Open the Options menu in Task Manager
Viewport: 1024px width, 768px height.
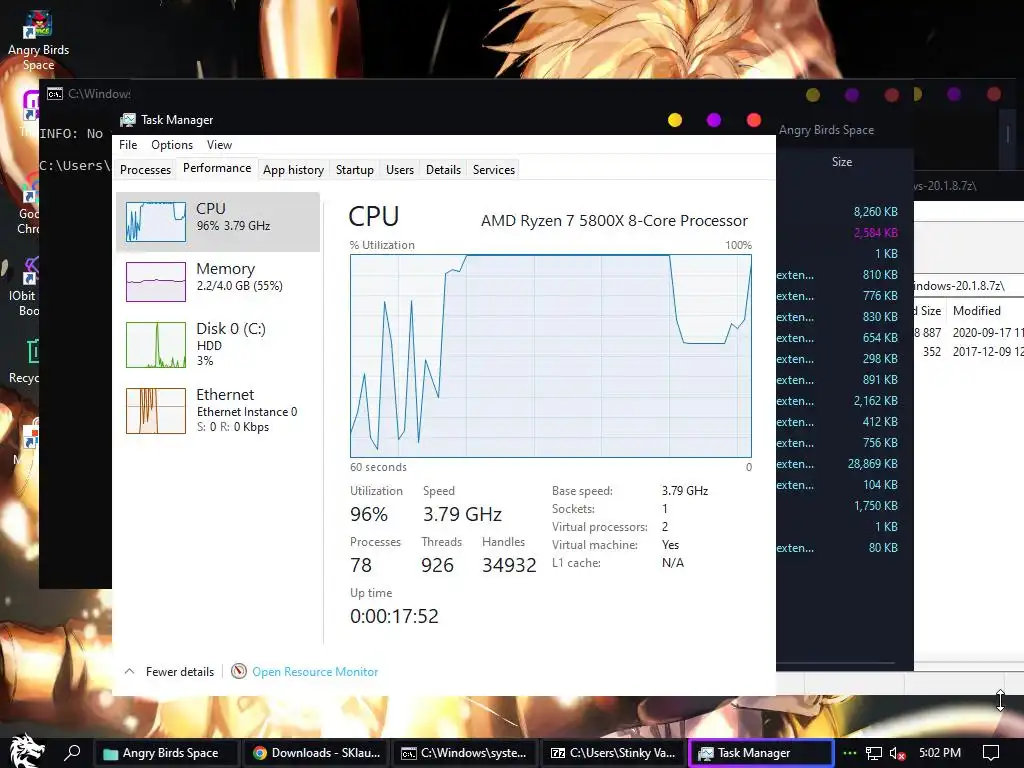tap(172, 145)
